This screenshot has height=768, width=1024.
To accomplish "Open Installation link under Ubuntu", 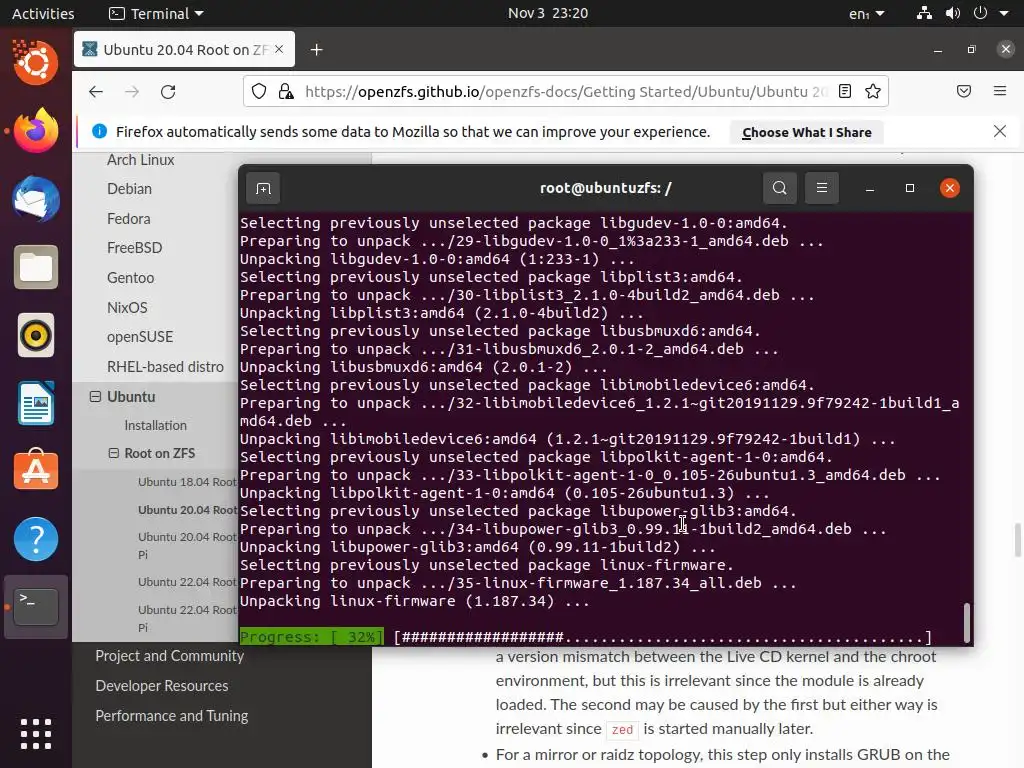I will coord(155,425).
